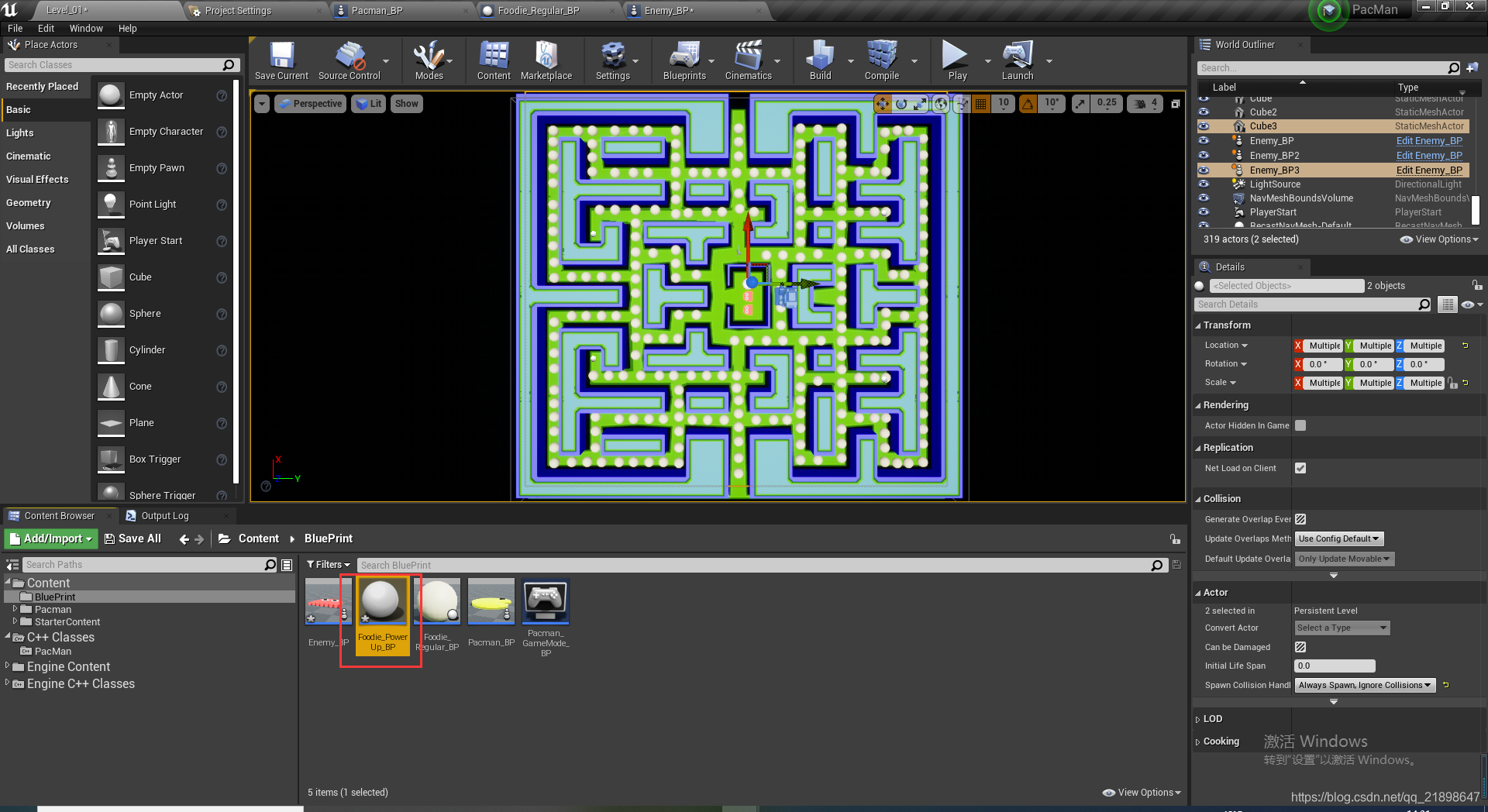Image resolution: width=1488 pixels, height=812 pixels.
Task: Toggle sources panel view in Content Browser
Action: 12,565
